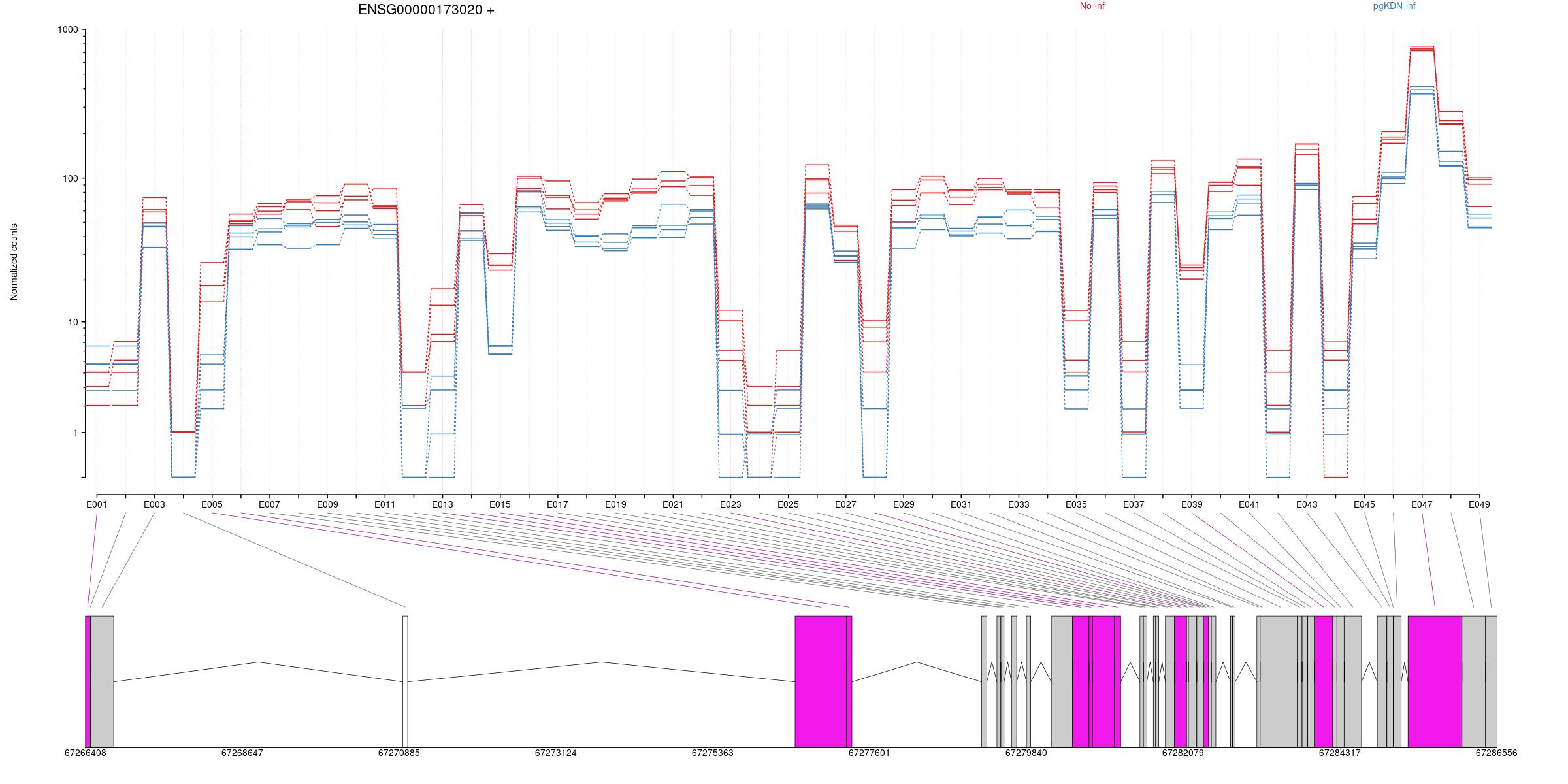Click genomic coordinate 67266408
Viewport: 1568px width, 784px height.
click(86, 753)
